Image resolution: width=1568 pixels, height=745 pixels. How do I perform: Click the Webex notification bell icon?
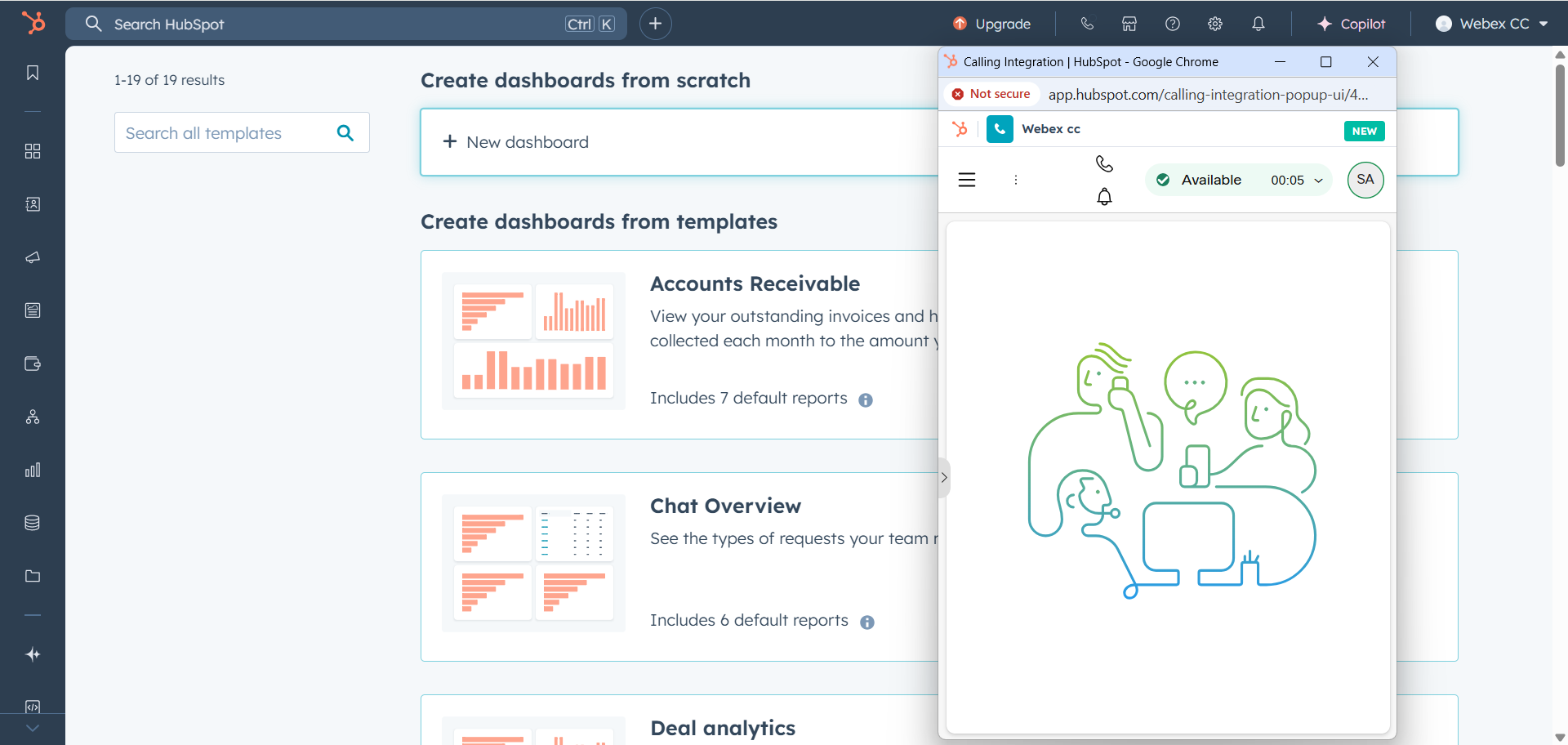point(1104,197)
